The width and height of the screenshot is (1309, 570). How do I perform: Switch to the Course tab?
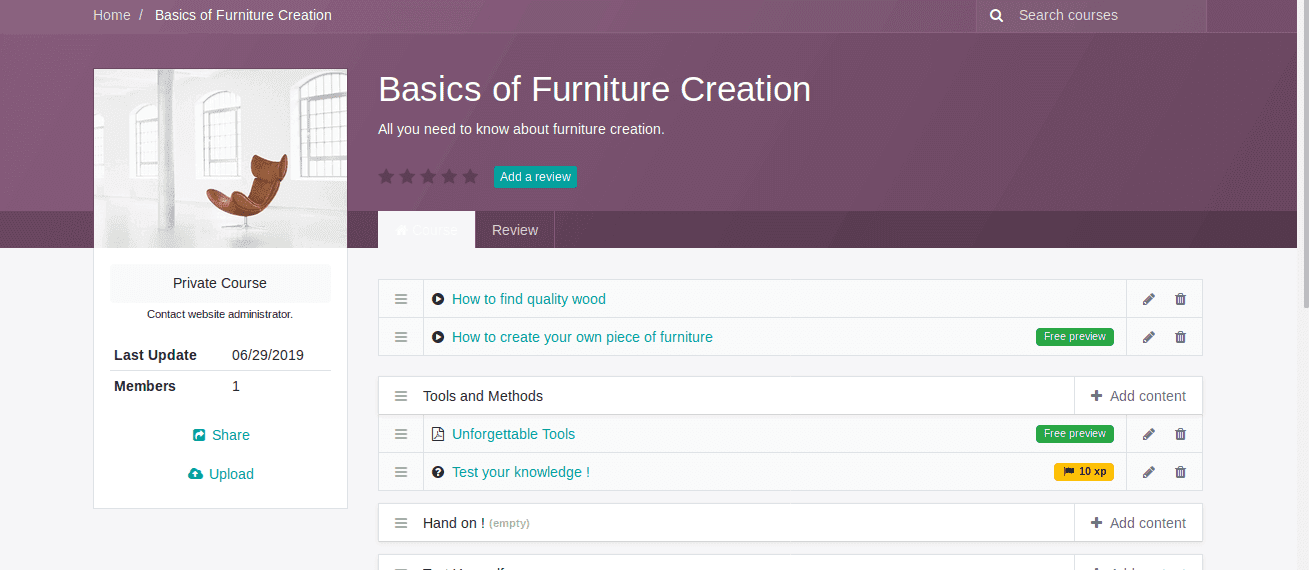pos(426,230)
